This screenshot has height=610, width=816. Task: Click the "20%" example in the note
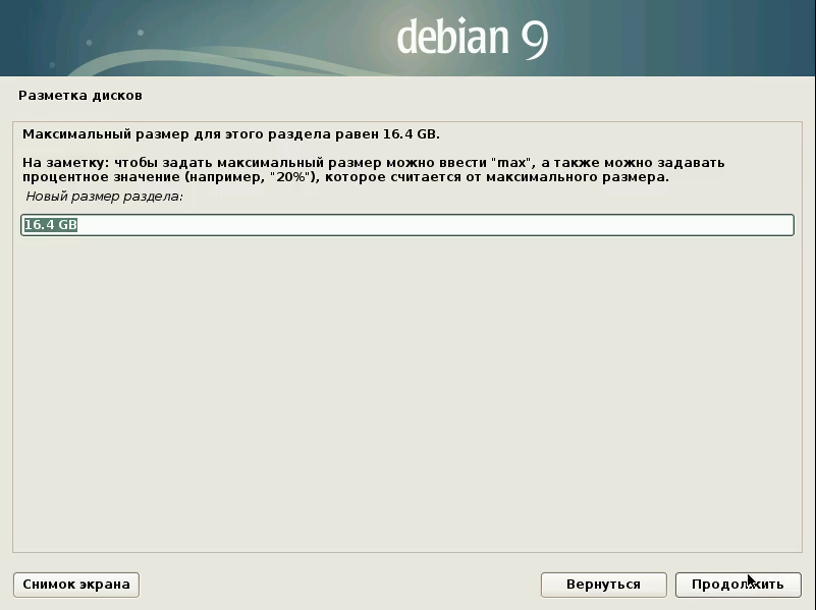point(291,177)
